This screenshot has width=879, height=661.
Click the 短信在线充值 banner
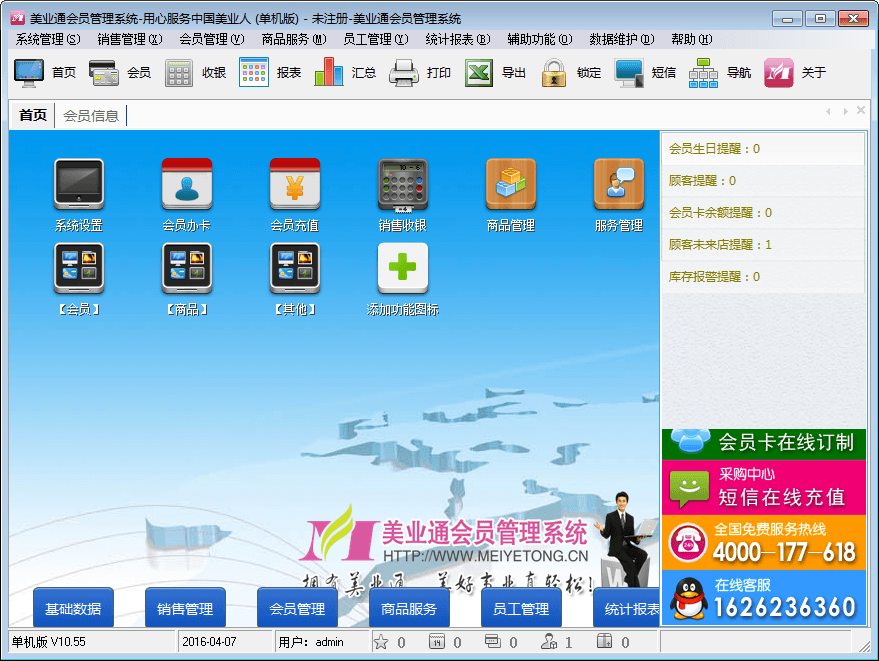click(763, 487)
